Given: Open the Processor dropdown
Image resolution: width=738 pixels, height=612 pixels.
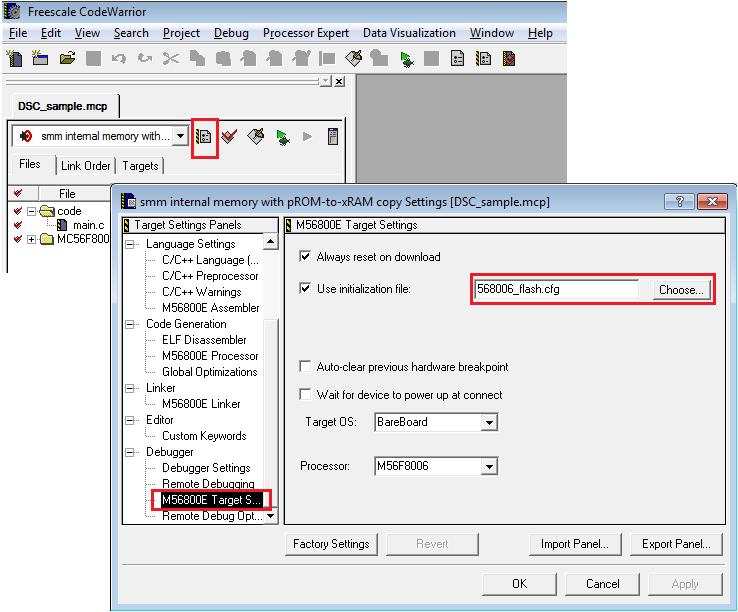Looking at the screenshot, I should point(489,467).
